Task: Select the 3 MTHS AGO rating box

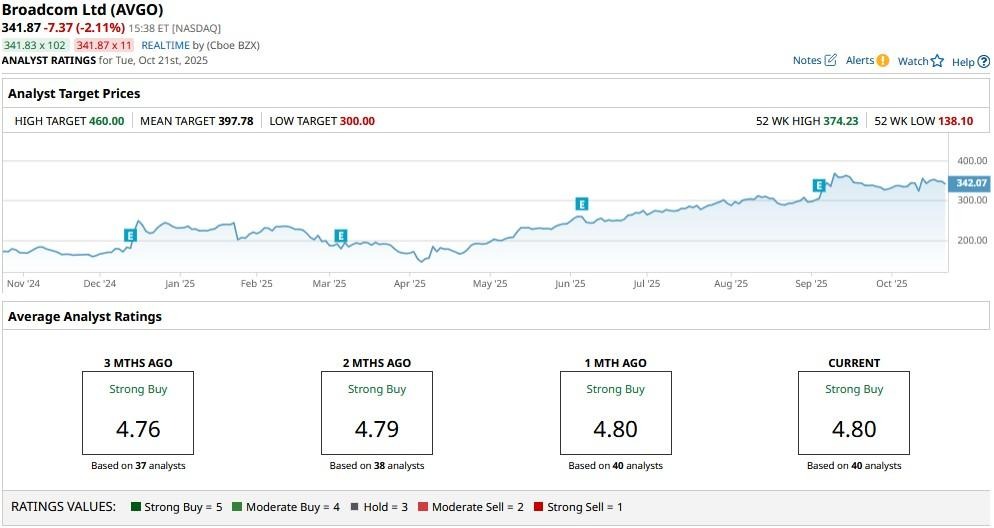Action: tap(138, 413)
